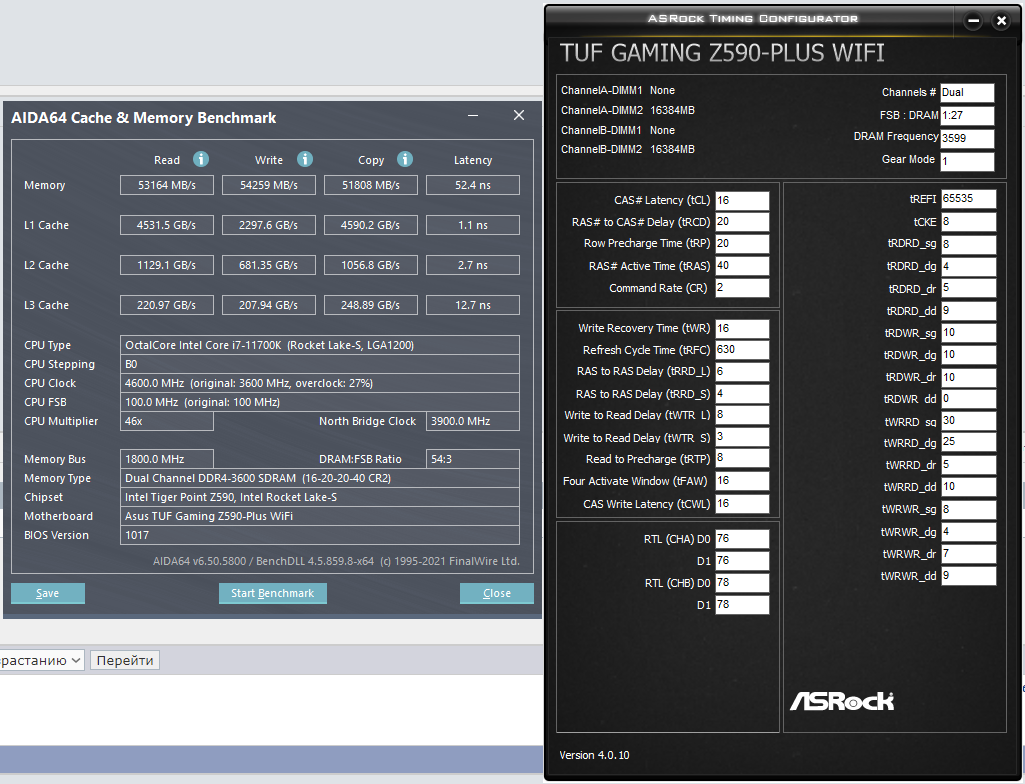
Task: Select the RTL (CHA) D0 field
Action: [742, 539]
